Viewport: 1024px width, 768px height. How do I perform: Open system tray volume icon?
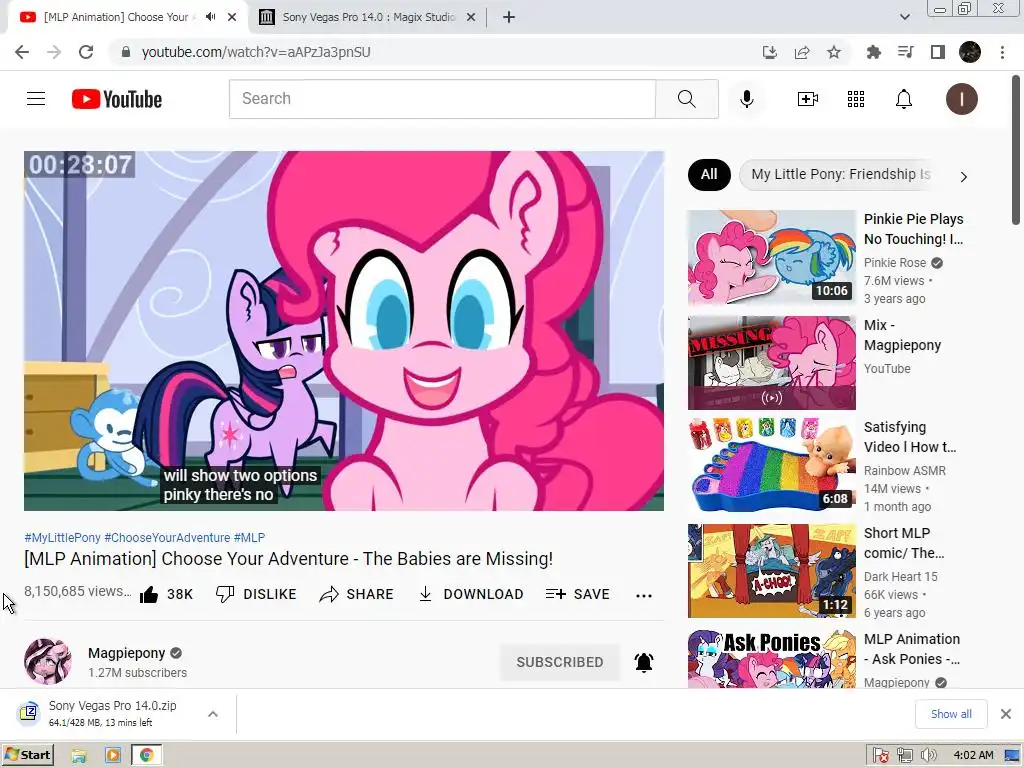point(927,756)
